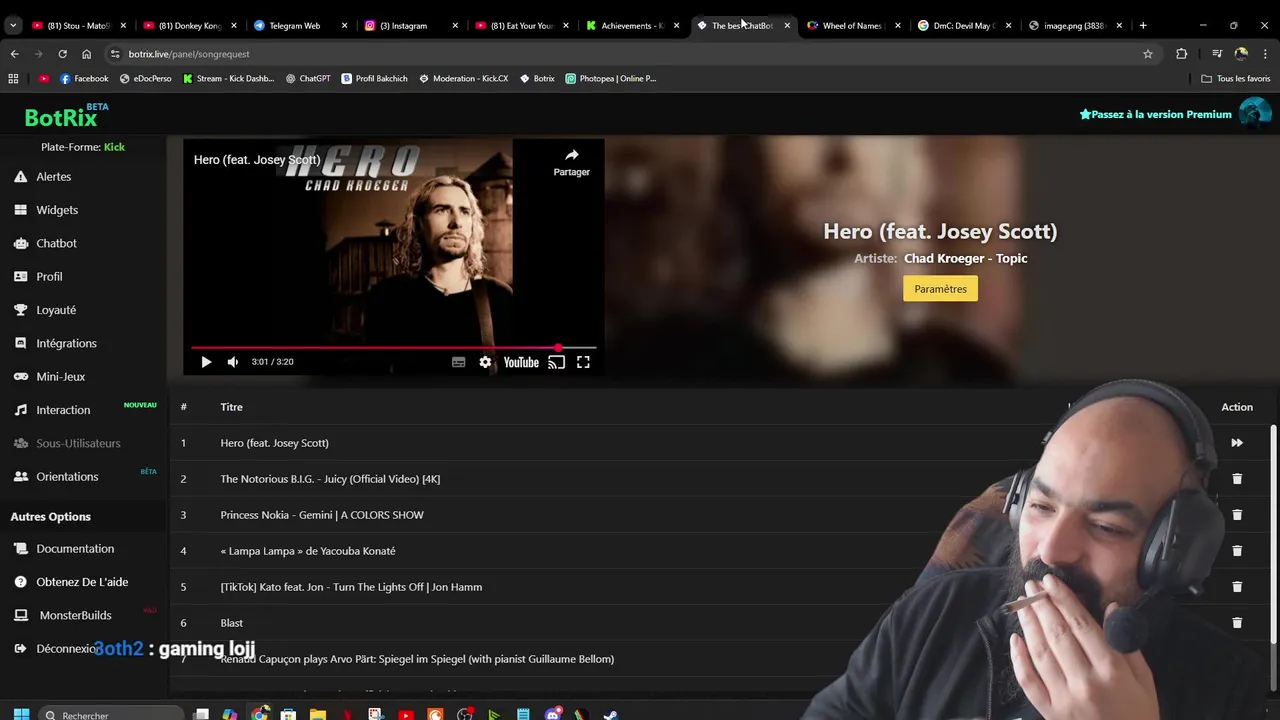1280x720 pixels.
Task: Open the Chatbot sidebar section
Action: click(56, 243)
